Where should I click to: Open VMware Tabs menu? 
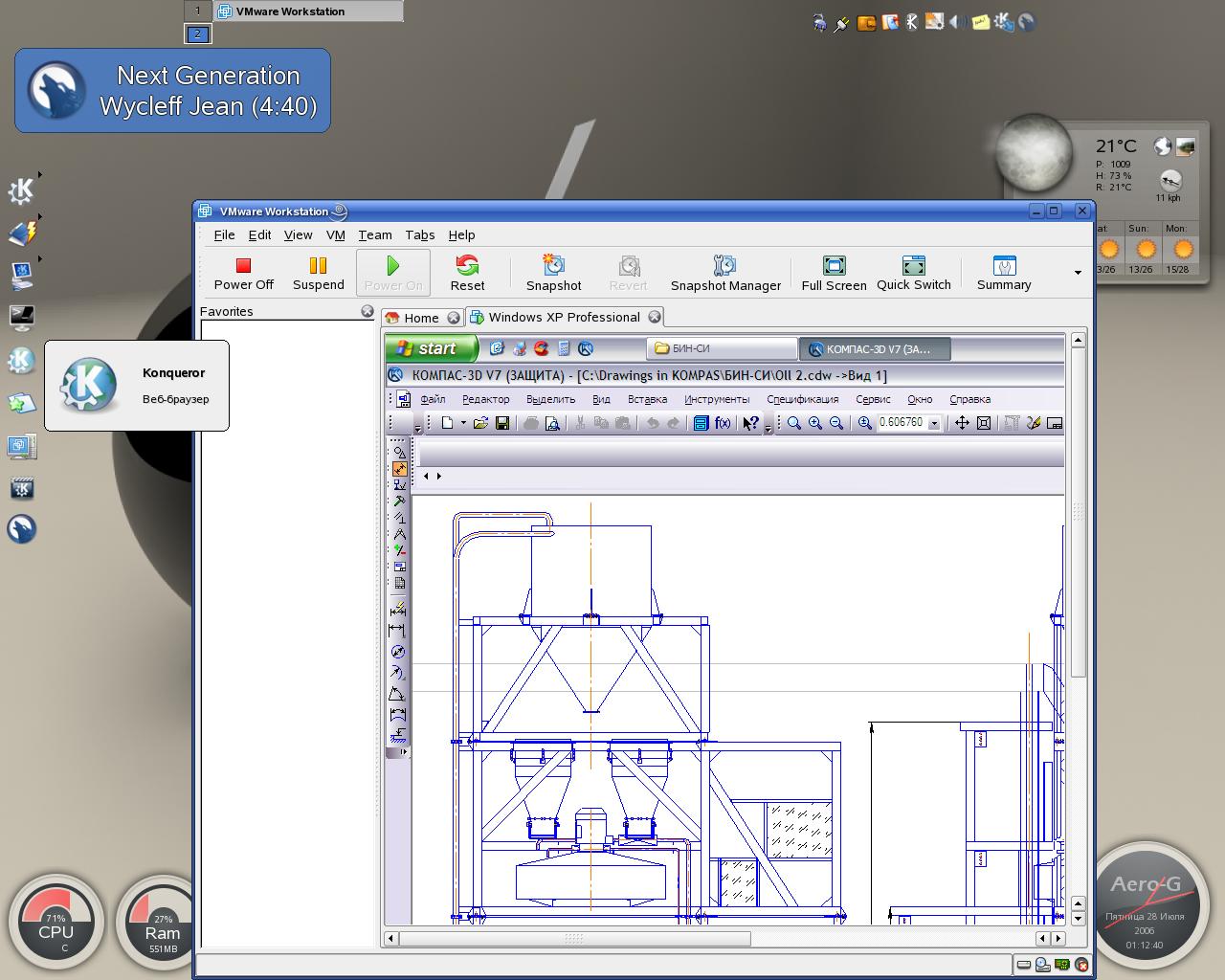(419, 234)
